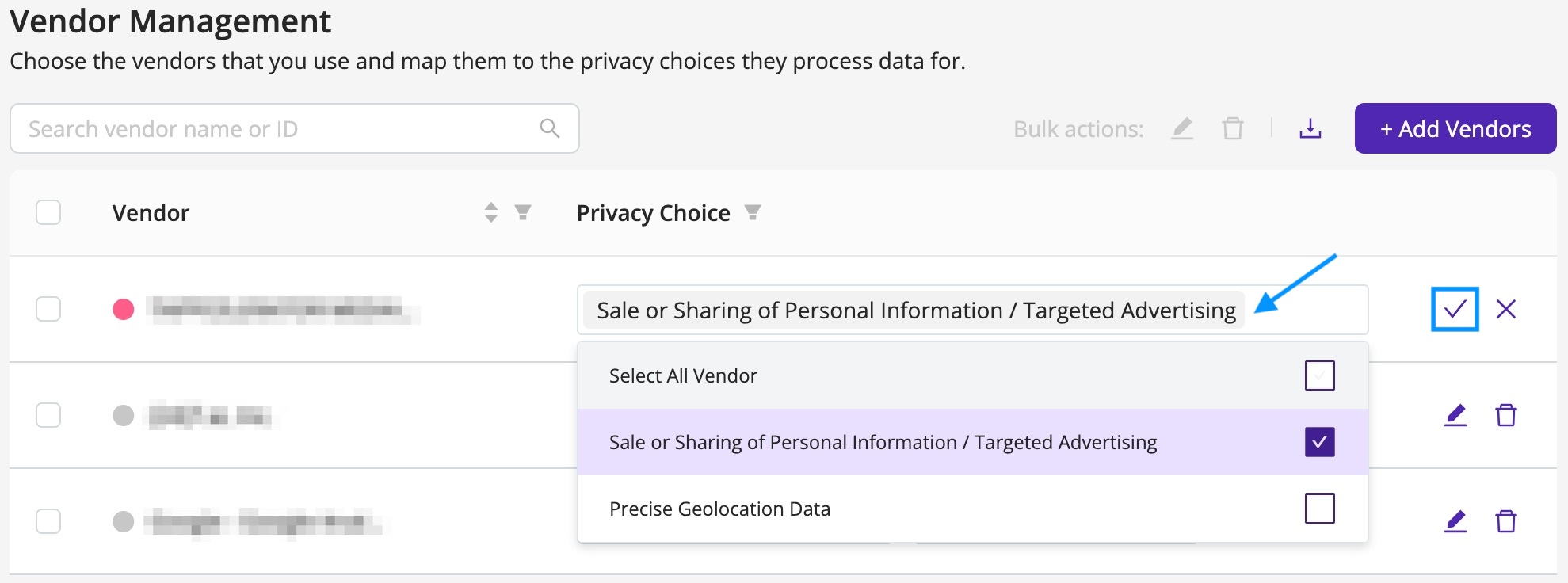
Task: Click the bulk delete trash icon
Action: tap(1232, 128)
